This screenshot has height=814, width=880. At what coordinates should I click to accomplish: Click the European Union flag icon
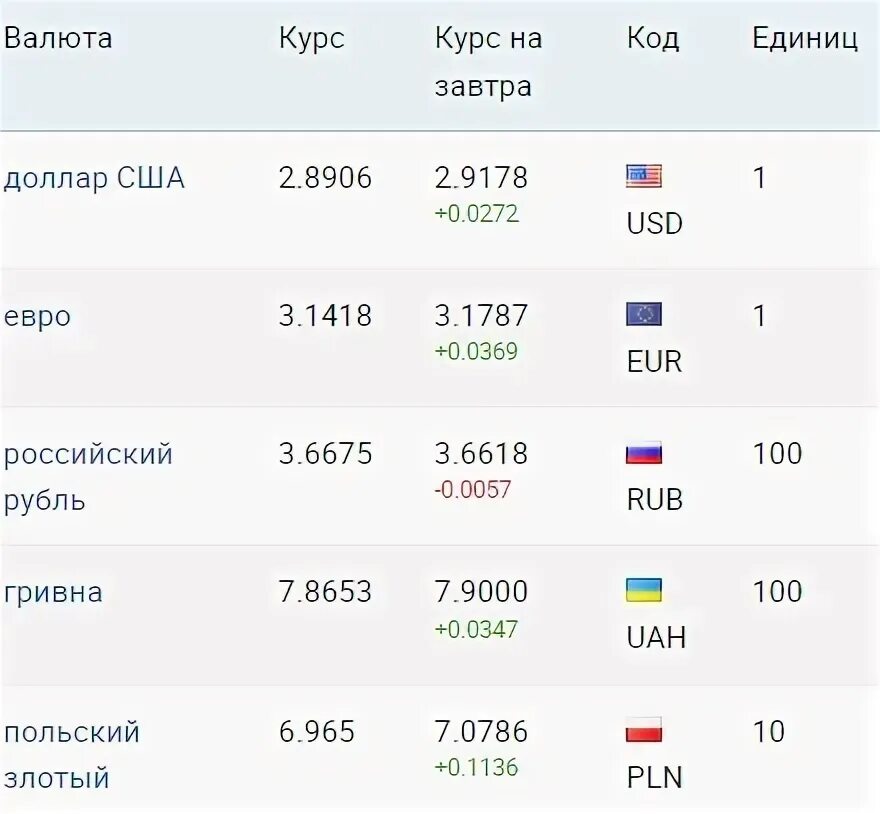[x=644, y=314]
